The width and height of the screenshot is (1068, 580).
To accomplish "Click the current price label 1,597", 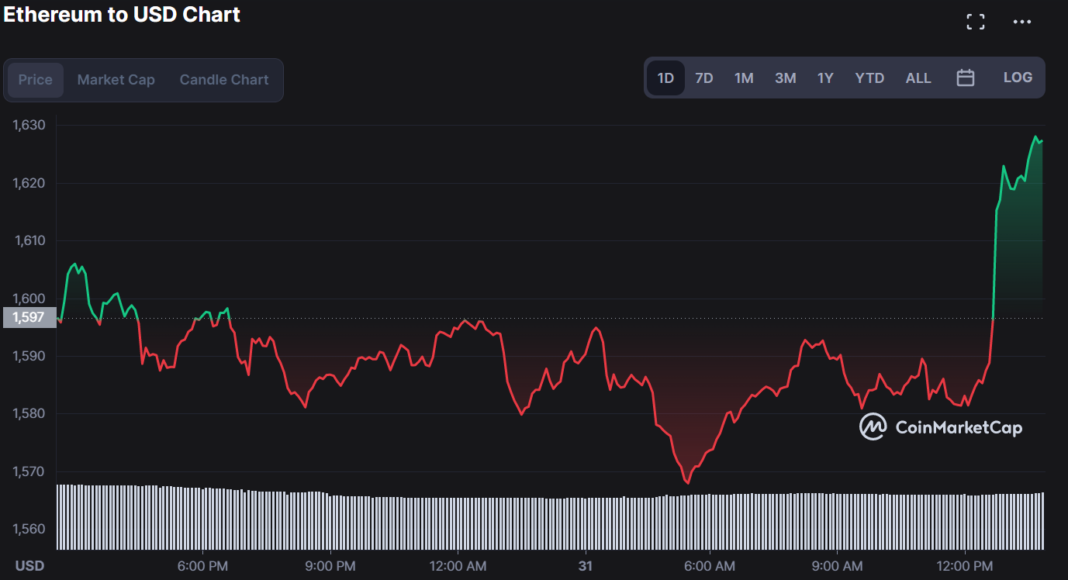I will (x=27, y=317).
